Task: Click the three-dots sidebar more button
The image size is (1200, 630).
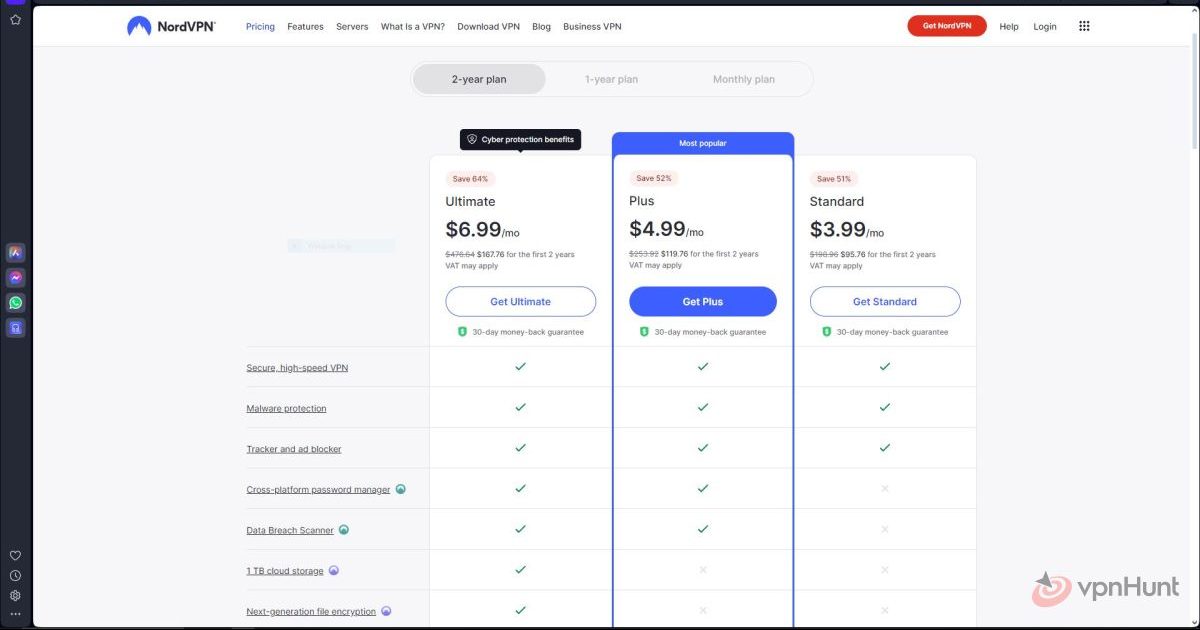Action: point(15,613)
